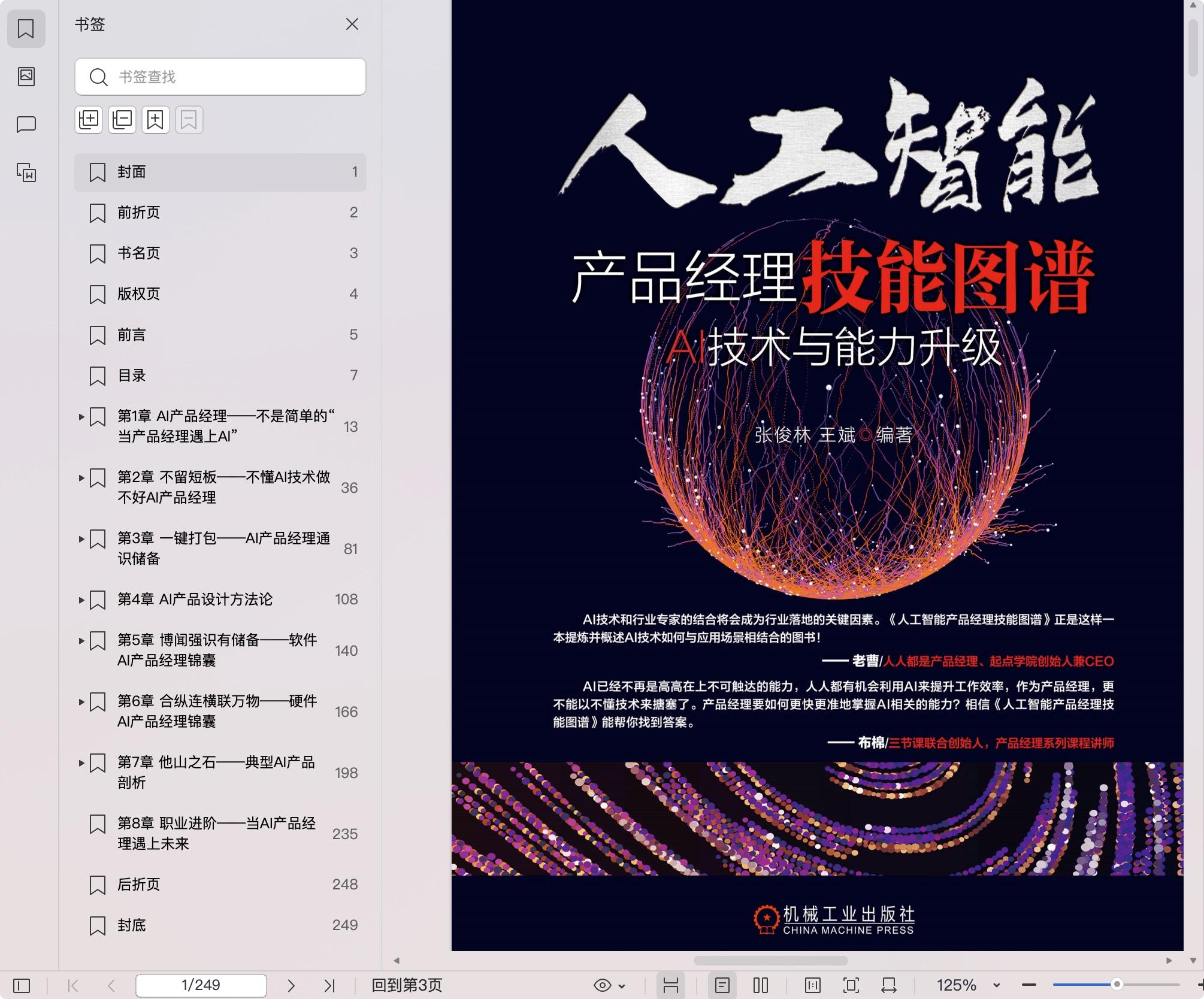The image size is (1204, 999).
Task: Go to the 封底 bookmark
Action: (220, 925)
